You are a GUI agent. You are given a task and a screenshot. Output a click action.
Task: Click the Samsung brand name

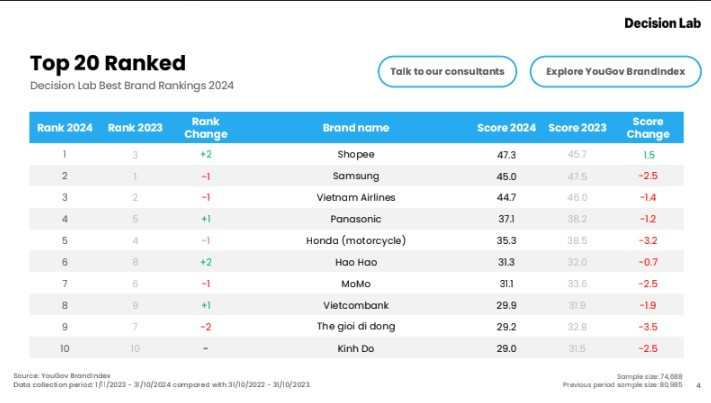(355, 176)
